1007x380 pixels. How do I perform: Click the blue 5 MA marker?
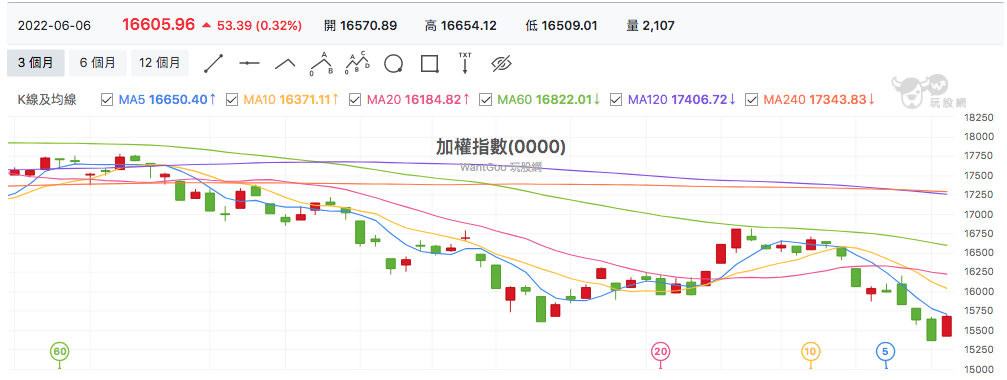[886, 351]
